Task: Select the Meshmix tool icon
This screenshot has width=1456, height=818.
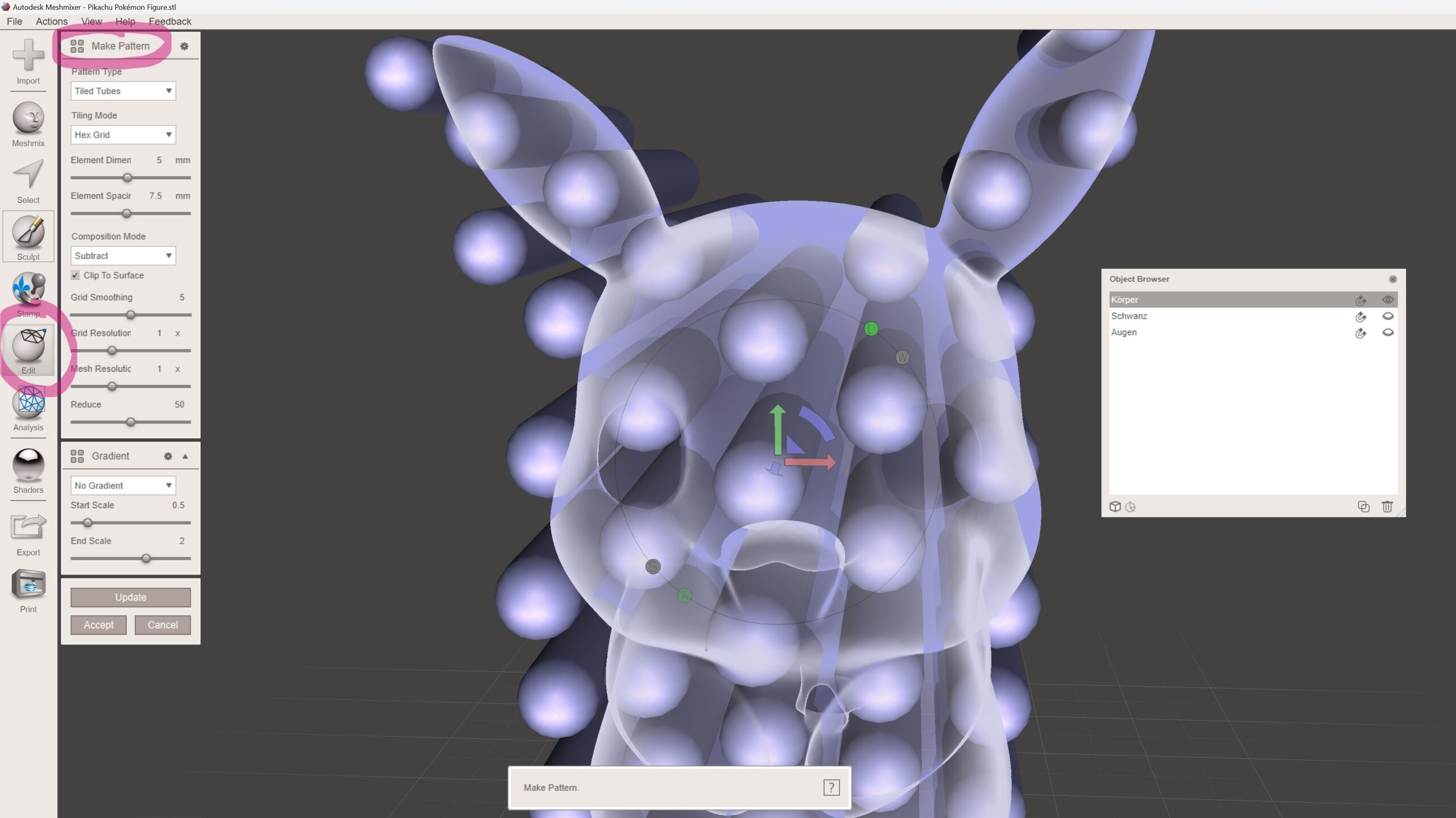Action: pos(28,119)
